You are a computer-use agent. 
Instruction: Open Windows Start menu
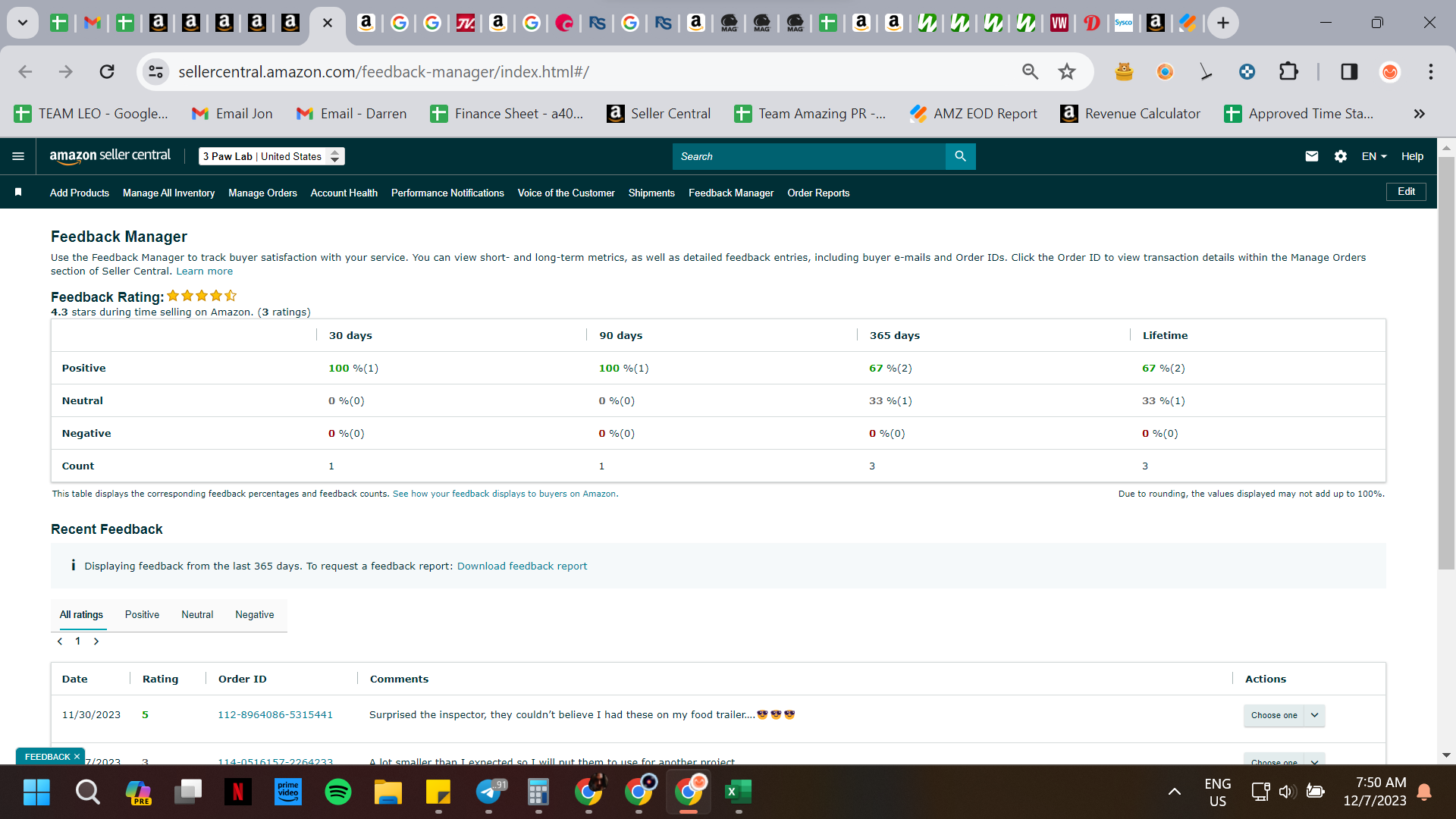click(36, 792)
